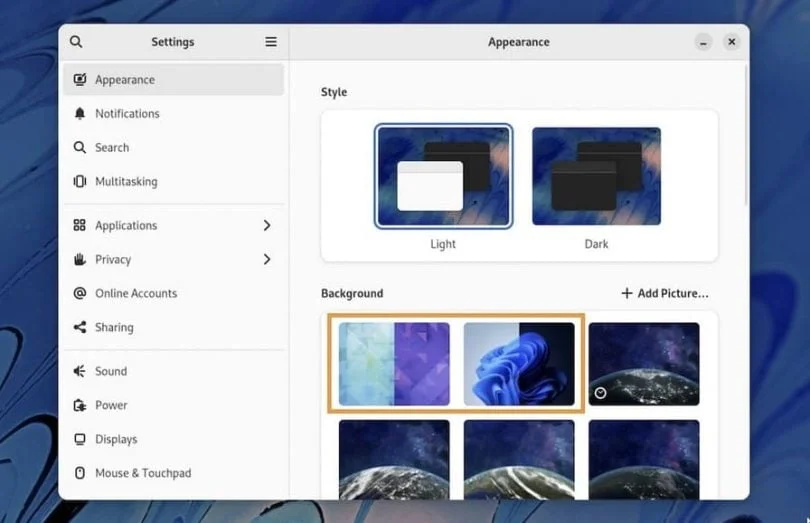The width and height of the screenshot is (810, 523).
Task: Open the search magnifier in Settings header
Action: coord(76,42)
